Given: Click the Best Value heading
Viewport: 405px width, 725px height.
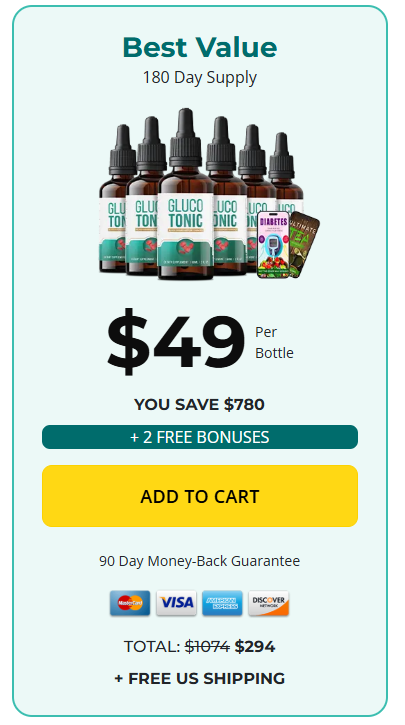Looking at the screenshot, I should 200,47.
